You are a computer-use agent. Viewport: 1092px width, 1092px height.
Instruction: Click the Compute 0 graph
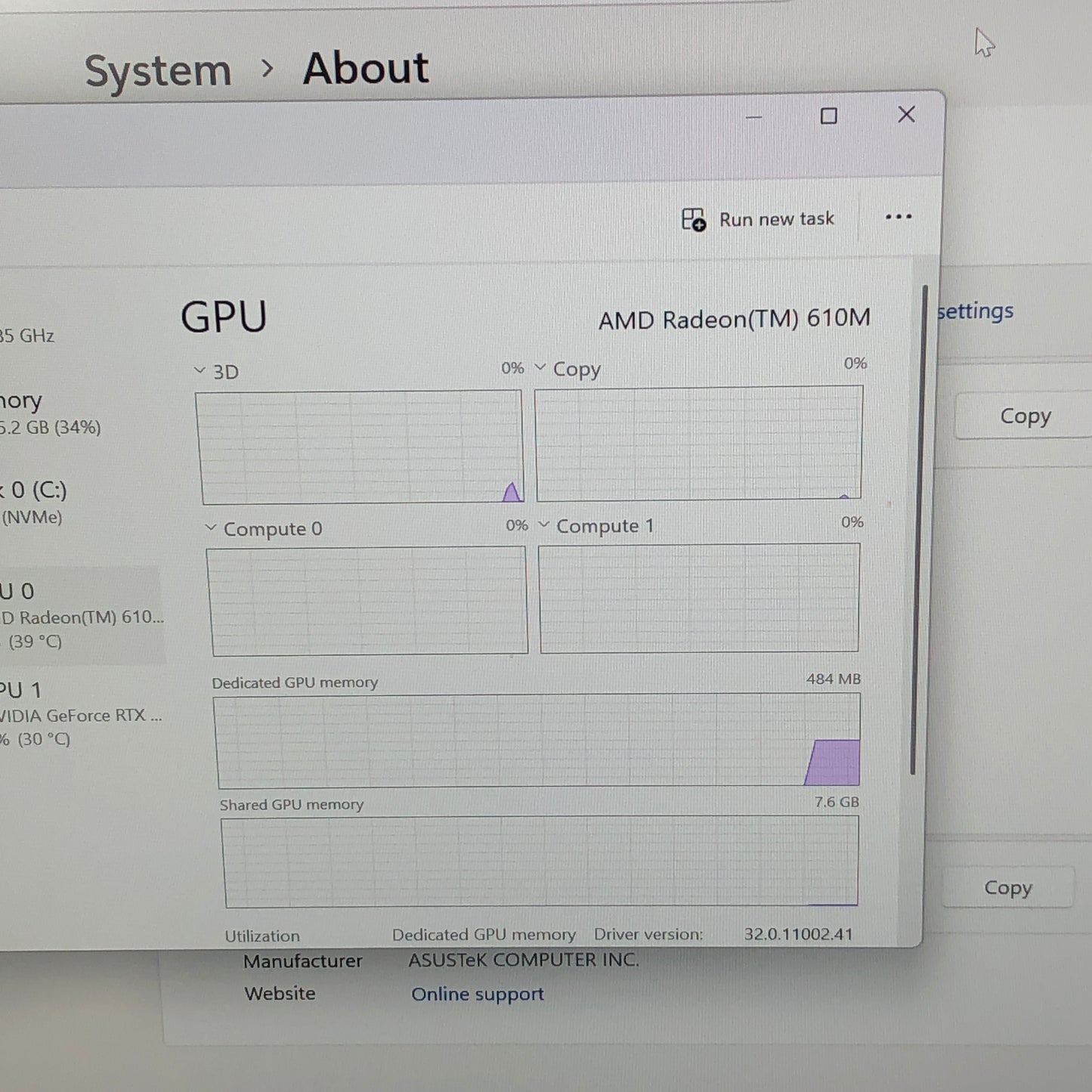(x=367, y=601)
